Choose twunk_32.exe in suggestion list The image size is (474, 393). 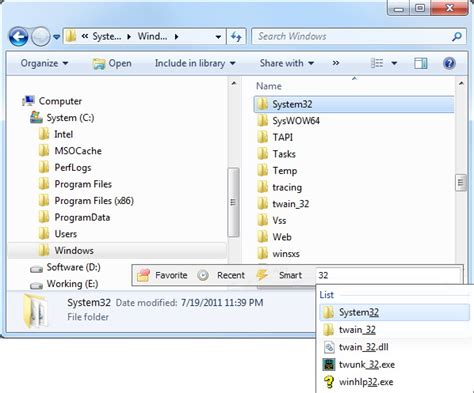[359, 365]
